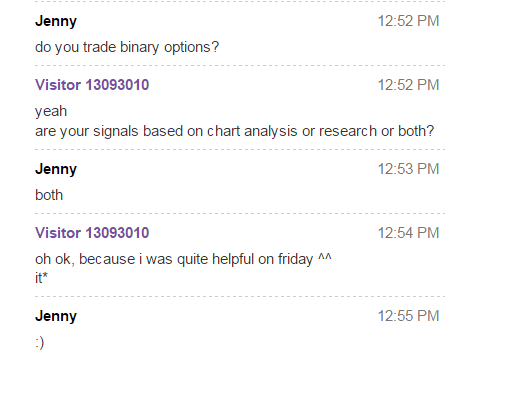Click the message about chart analysis or research

coord(235,131)
